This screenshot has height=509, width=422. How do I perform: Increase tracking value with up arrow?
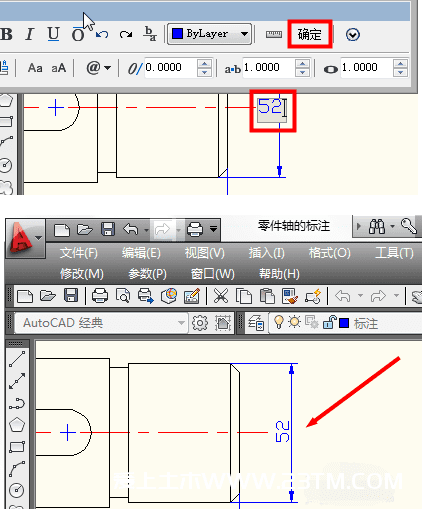pos(302,63)
